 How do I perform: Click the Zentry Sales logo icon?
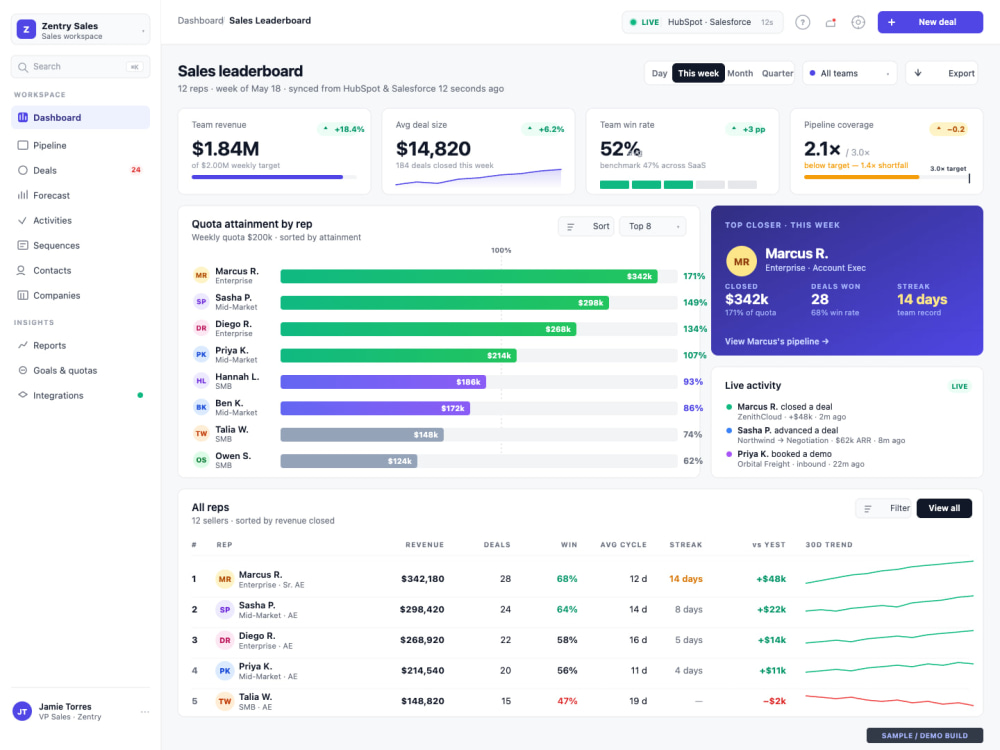point(26,29)
